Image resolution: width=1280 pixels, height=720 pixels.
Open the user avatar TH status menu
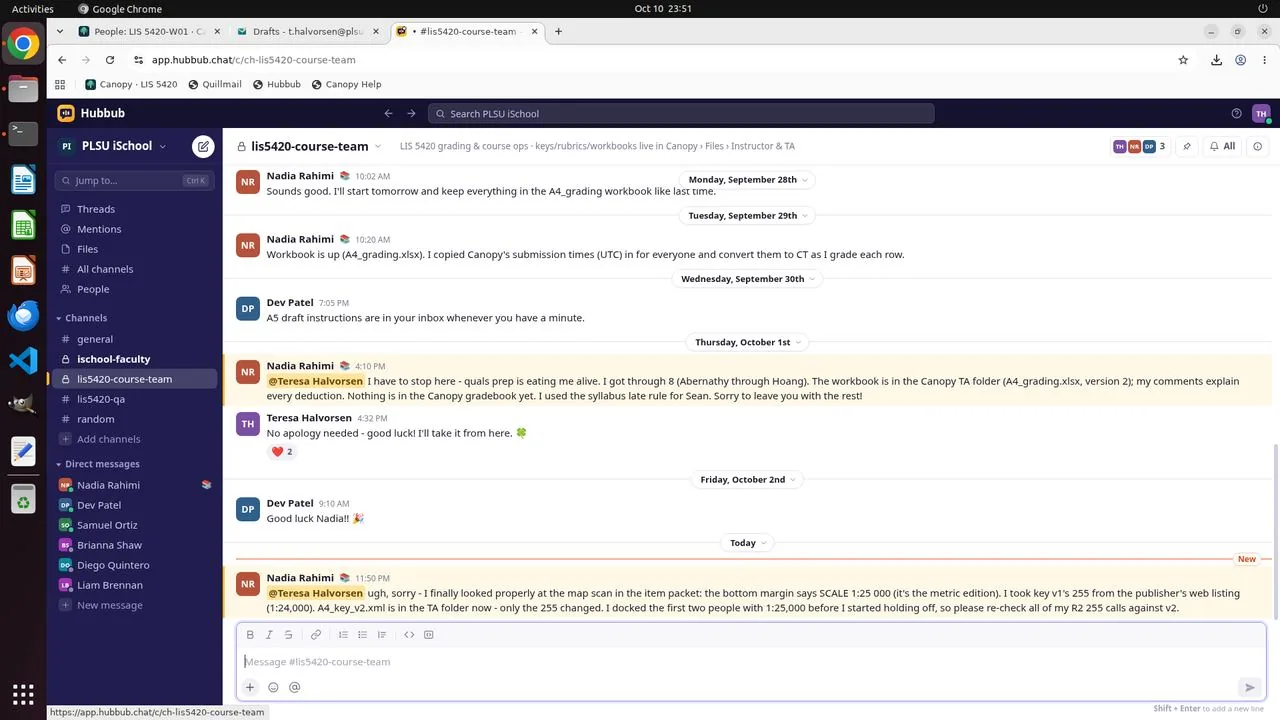pyautogui.click(x=1260, y=114)
